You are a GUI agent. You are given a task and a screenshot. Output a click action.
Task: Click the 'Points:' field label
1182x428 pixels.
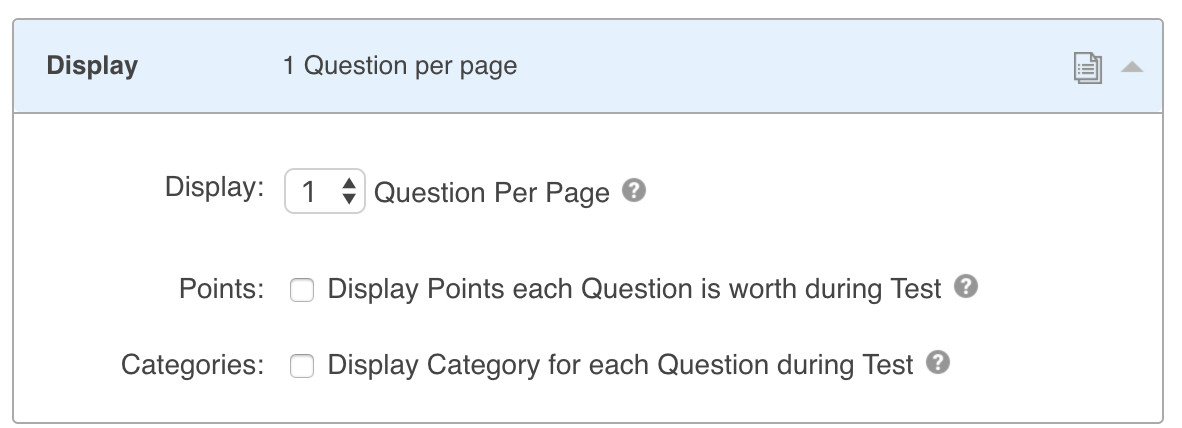(221, 290)
